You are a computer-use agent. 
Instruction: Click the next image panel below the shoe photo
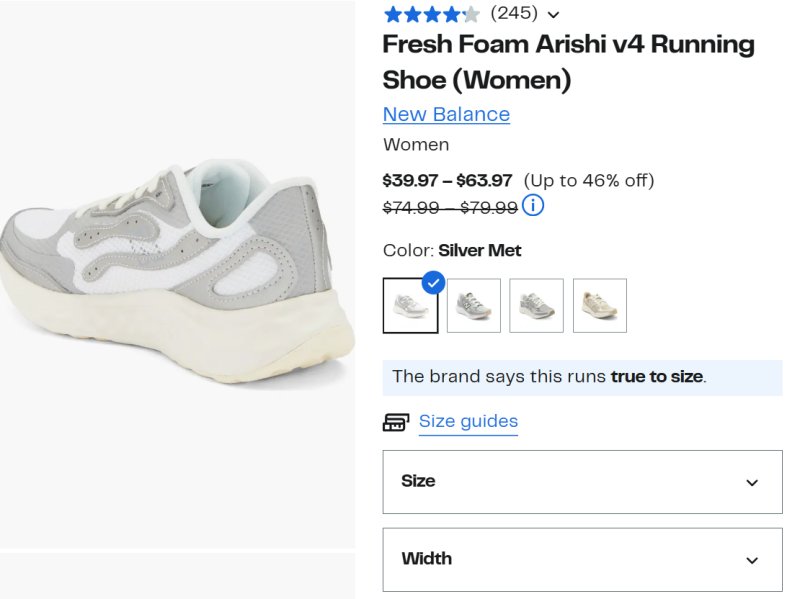(177, 576)
